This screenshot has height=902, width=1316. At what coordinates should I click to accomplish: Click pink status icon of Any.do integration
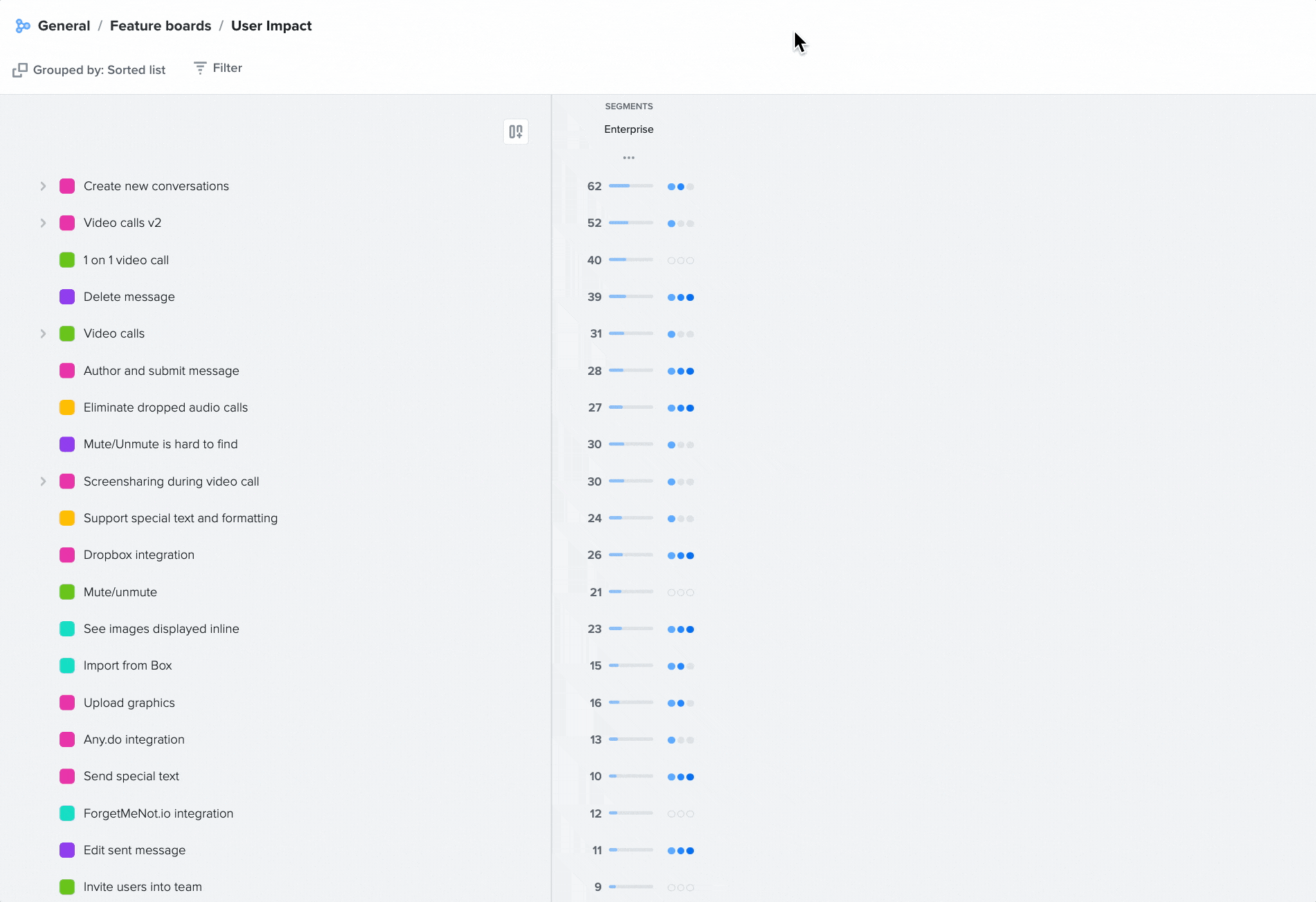click(x=67, y=739)
